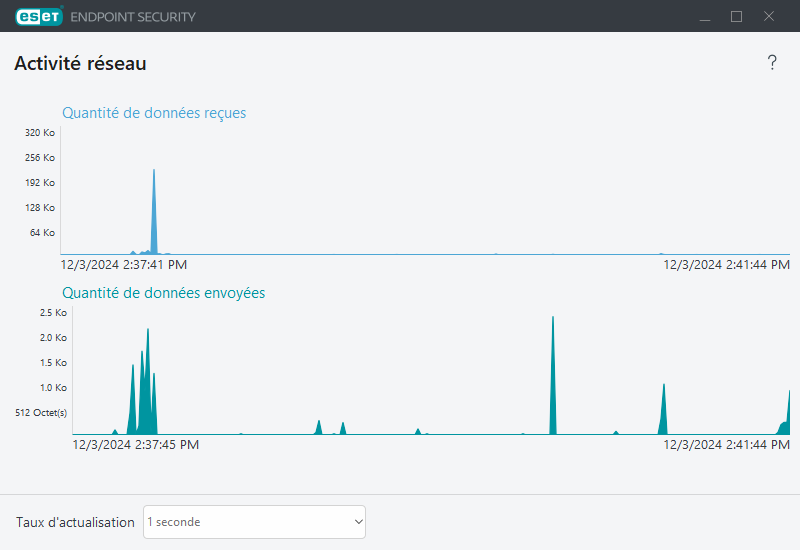This screenshot has width=800, height=550.
Task: Click the 'ENDPOINT SECURITY' title text
Action: point(133,17)
